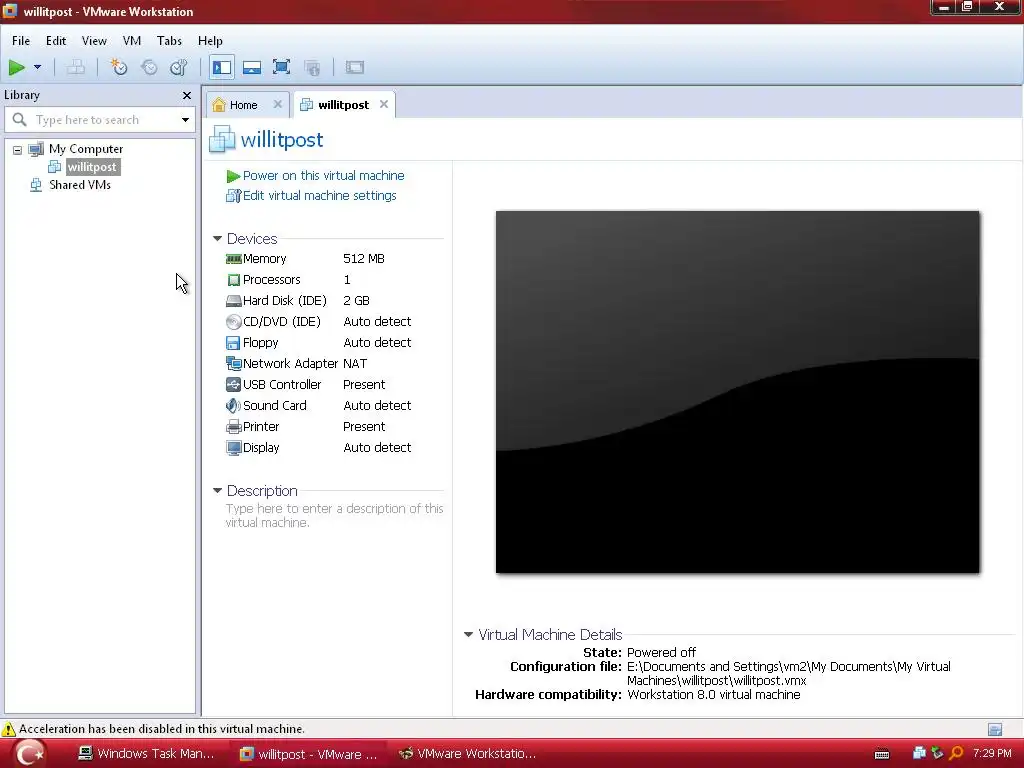
Task: Close the Library panel
Action: pyautogui.click(x=187, y=95)
